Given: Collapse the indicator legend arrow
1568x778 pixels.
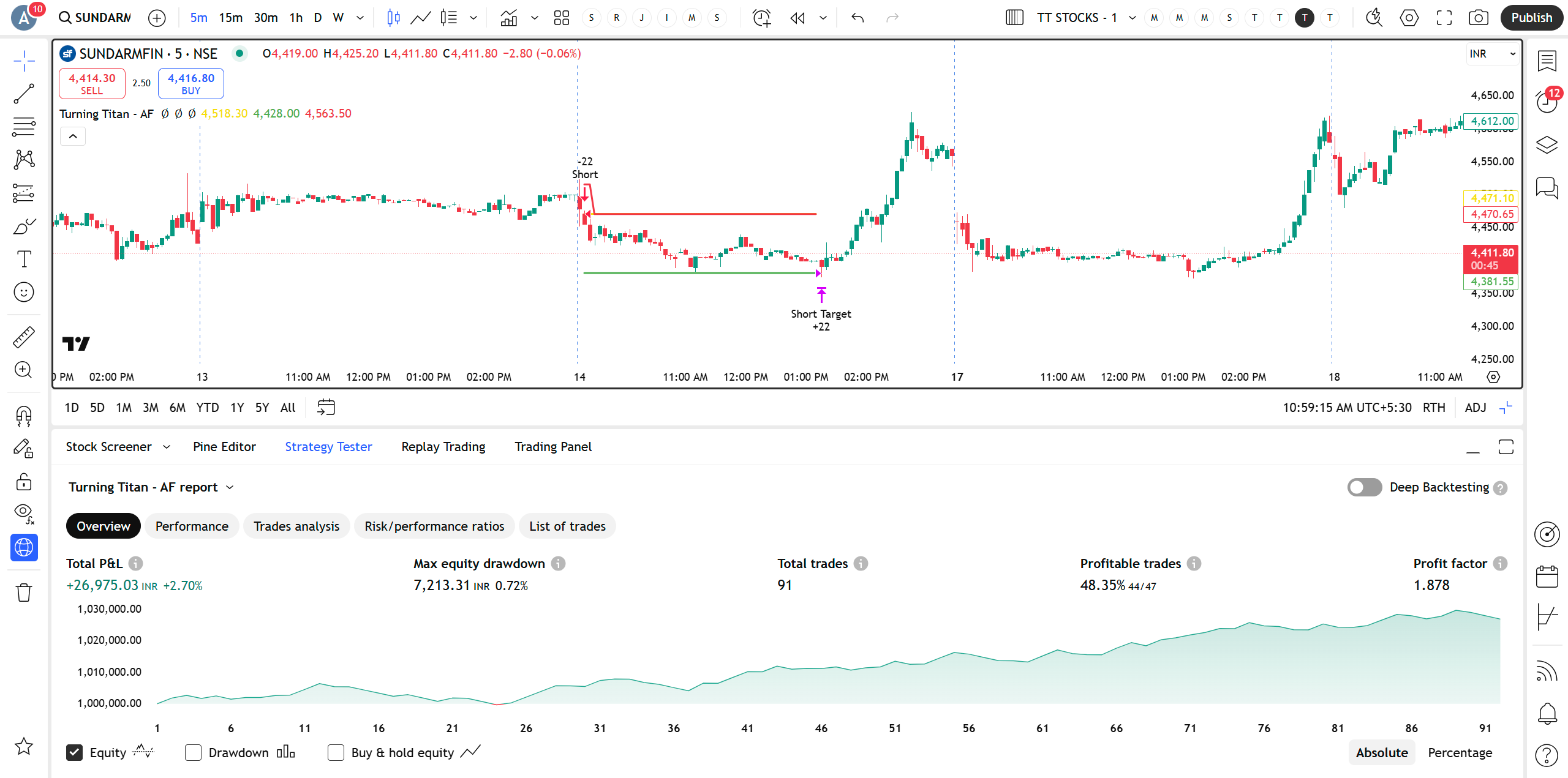Looking at the screenshot, I should [73, 136].
